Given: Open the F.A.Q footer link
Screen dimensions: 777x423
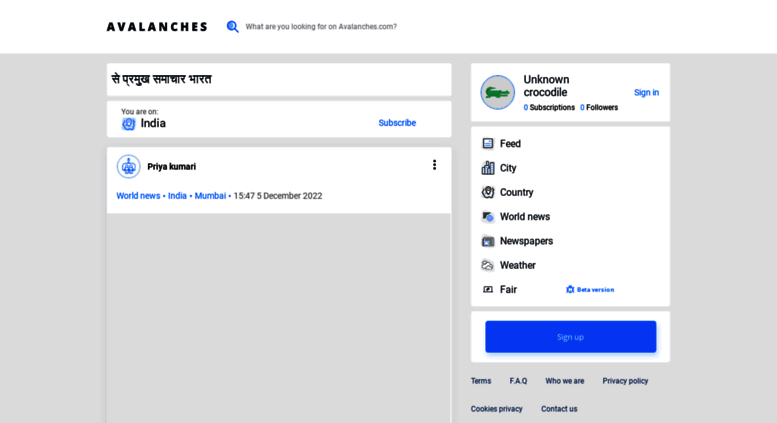Looking at the screenshot, I should (518, 381).
